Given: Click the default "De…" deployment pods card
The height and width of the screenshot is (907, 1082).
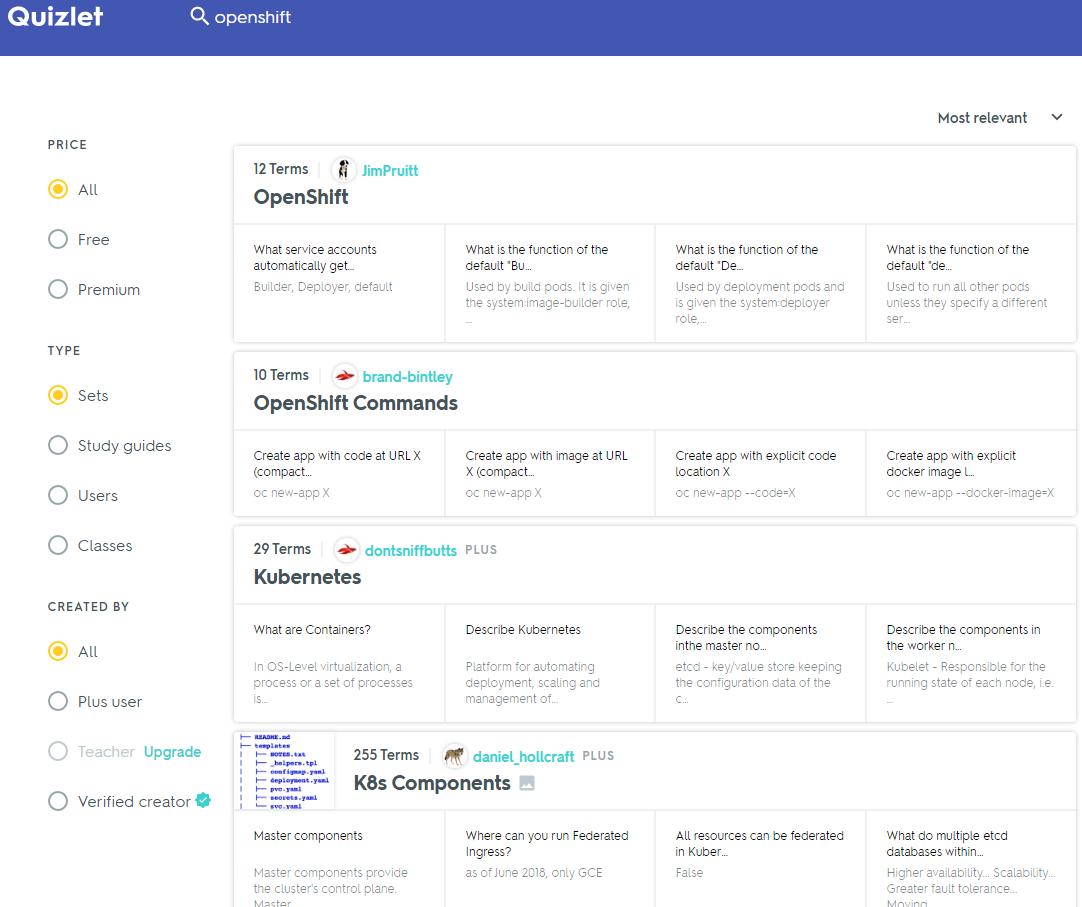Looking at the screenshot, I should [x=760, y=283].
